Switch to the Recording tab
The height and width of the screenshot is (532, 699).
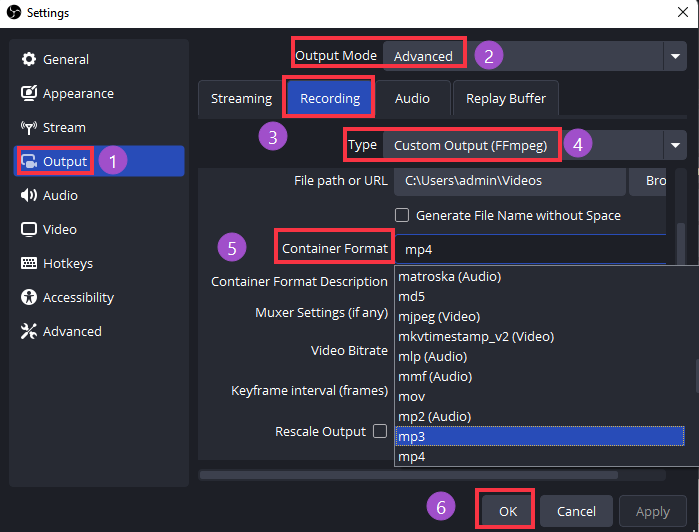[x=330, y=98]
